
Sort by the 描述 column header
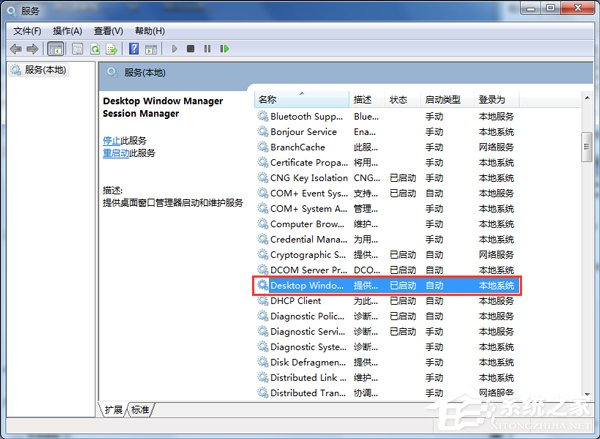367,100
